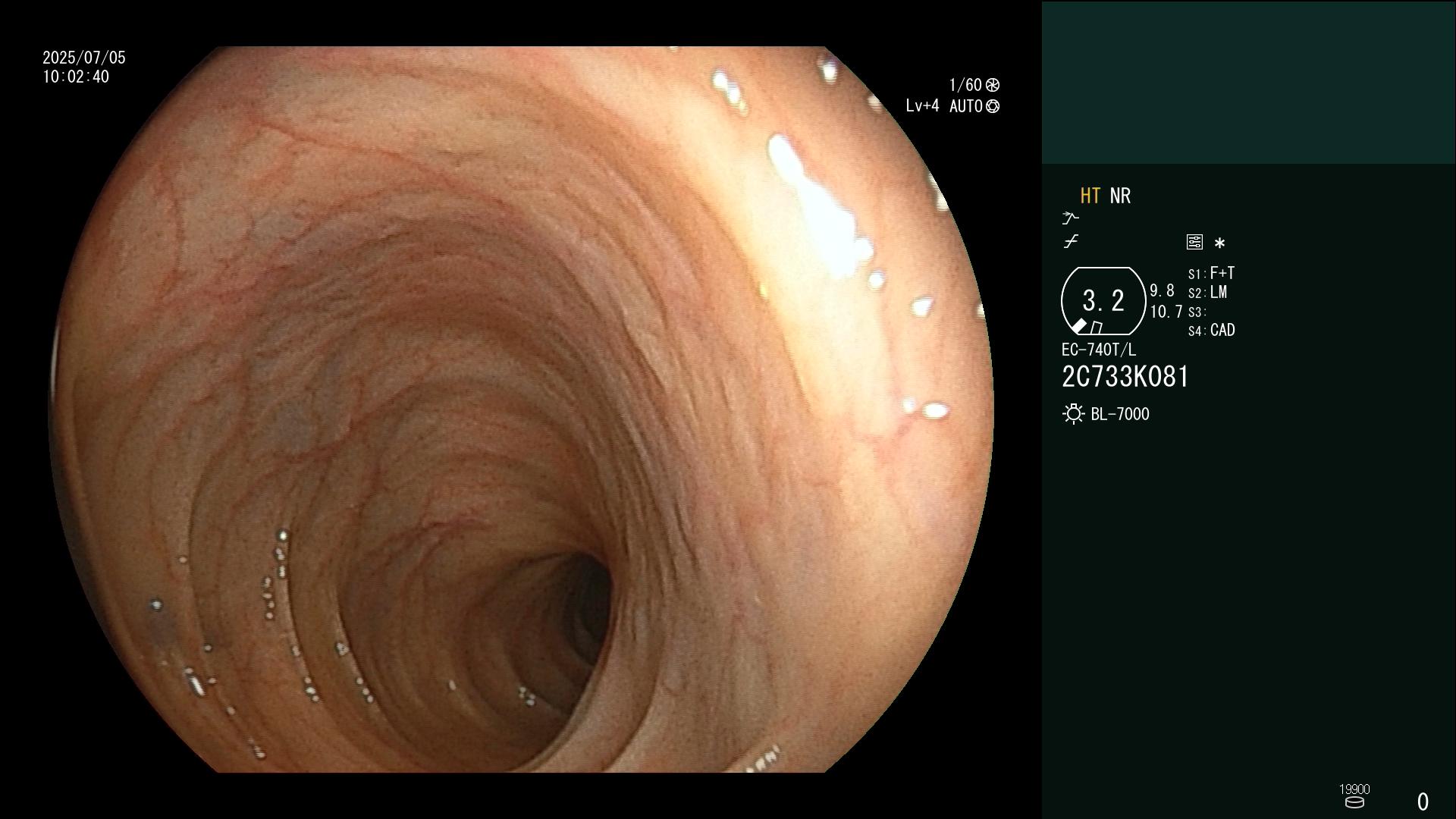Click the filled channel marker in scope diagram
This screenshot has height=819, width=1456.
pos(1078,326)
